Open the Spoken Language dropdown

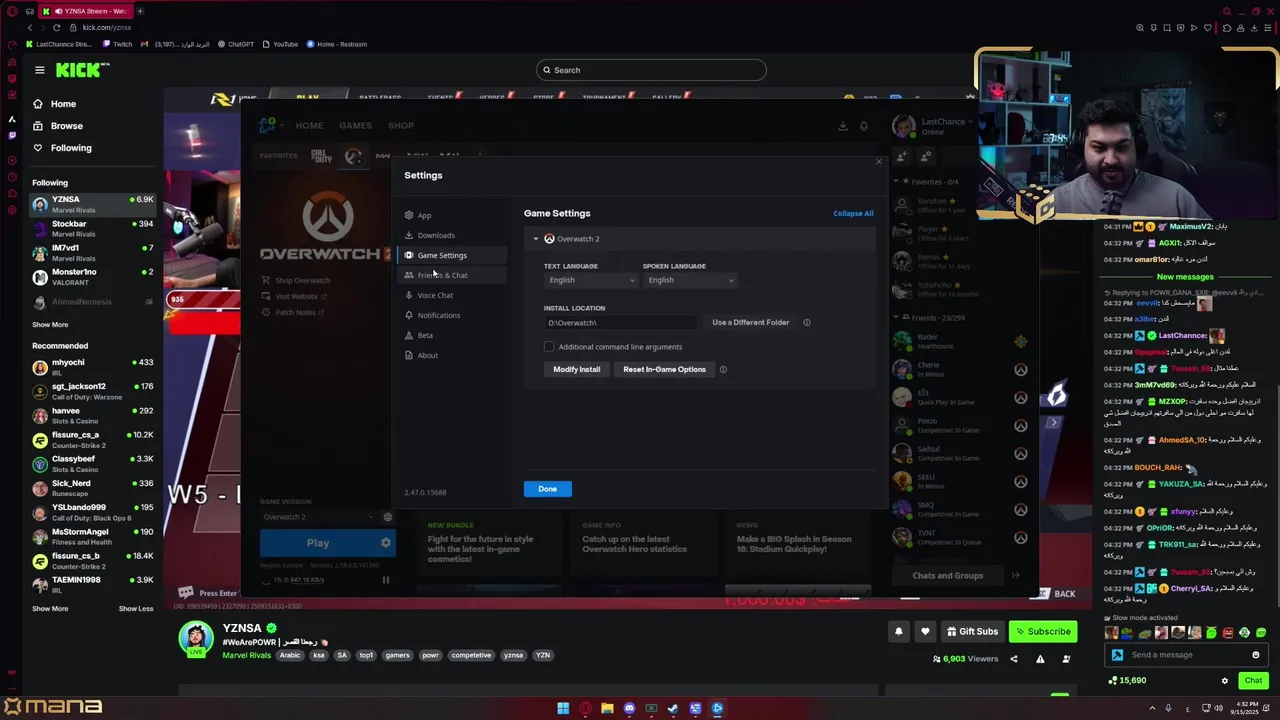[x=690, y=280]
